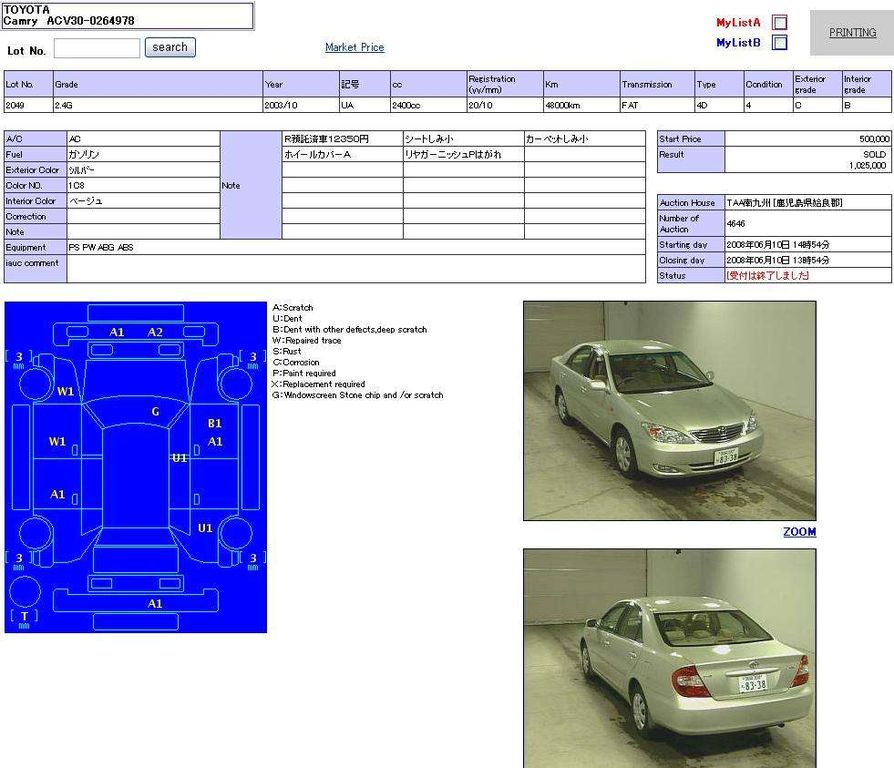894x768 pixels.
Task: Click the transmission value 'FAT'
Action: [x=629, y=105]
